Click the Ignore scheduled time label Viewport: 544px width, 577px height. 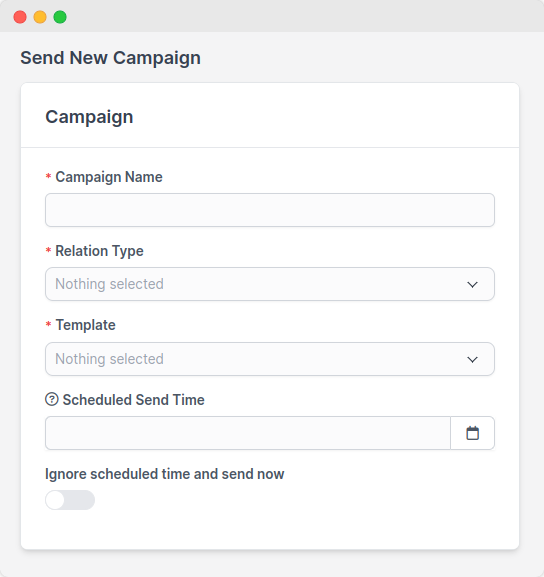tap(165, 474)
